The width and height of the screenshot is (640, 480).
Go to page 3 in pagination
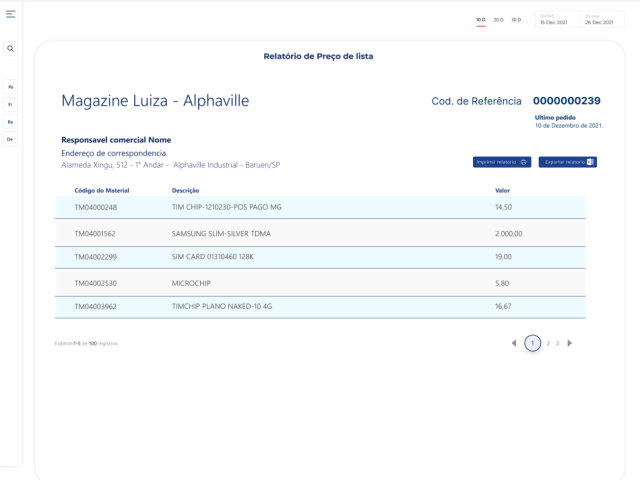(x=557, y=343)
